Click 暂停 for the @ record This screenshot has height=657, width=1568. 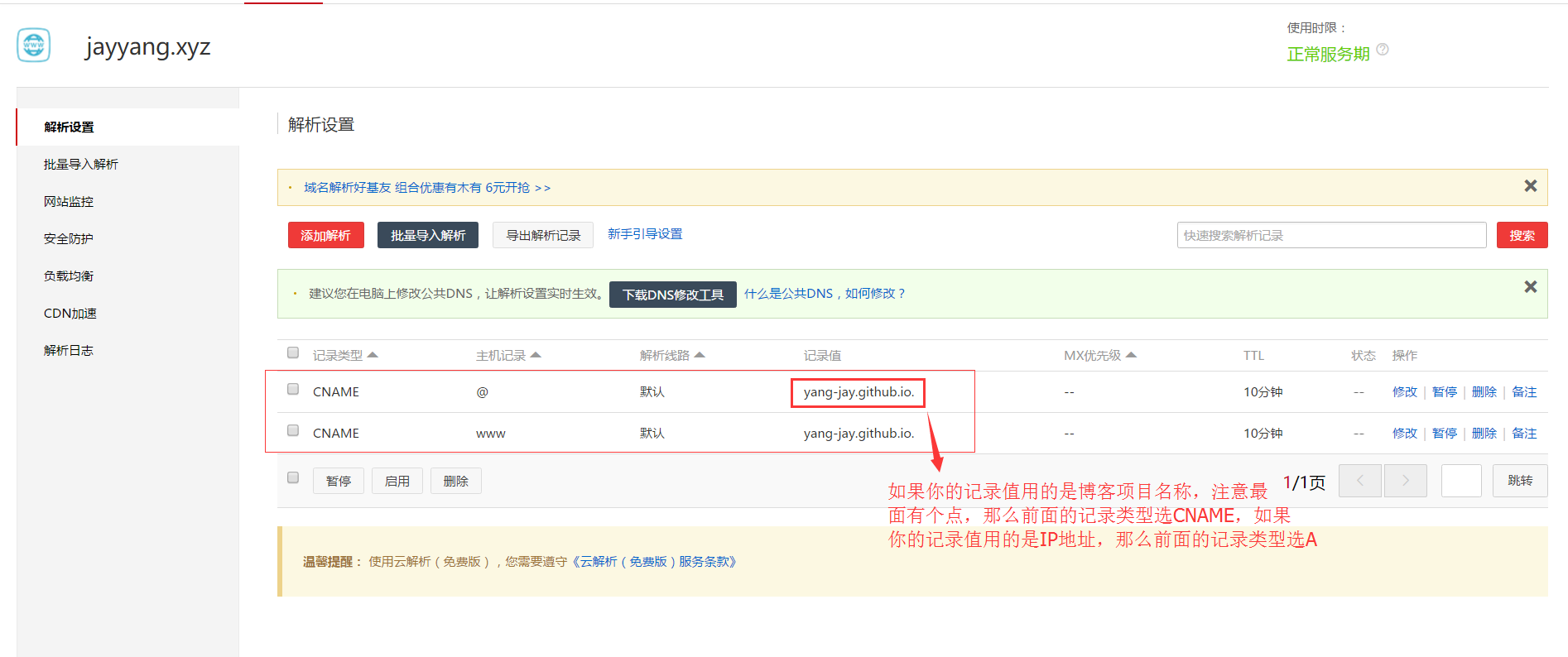pos(1445,391)
